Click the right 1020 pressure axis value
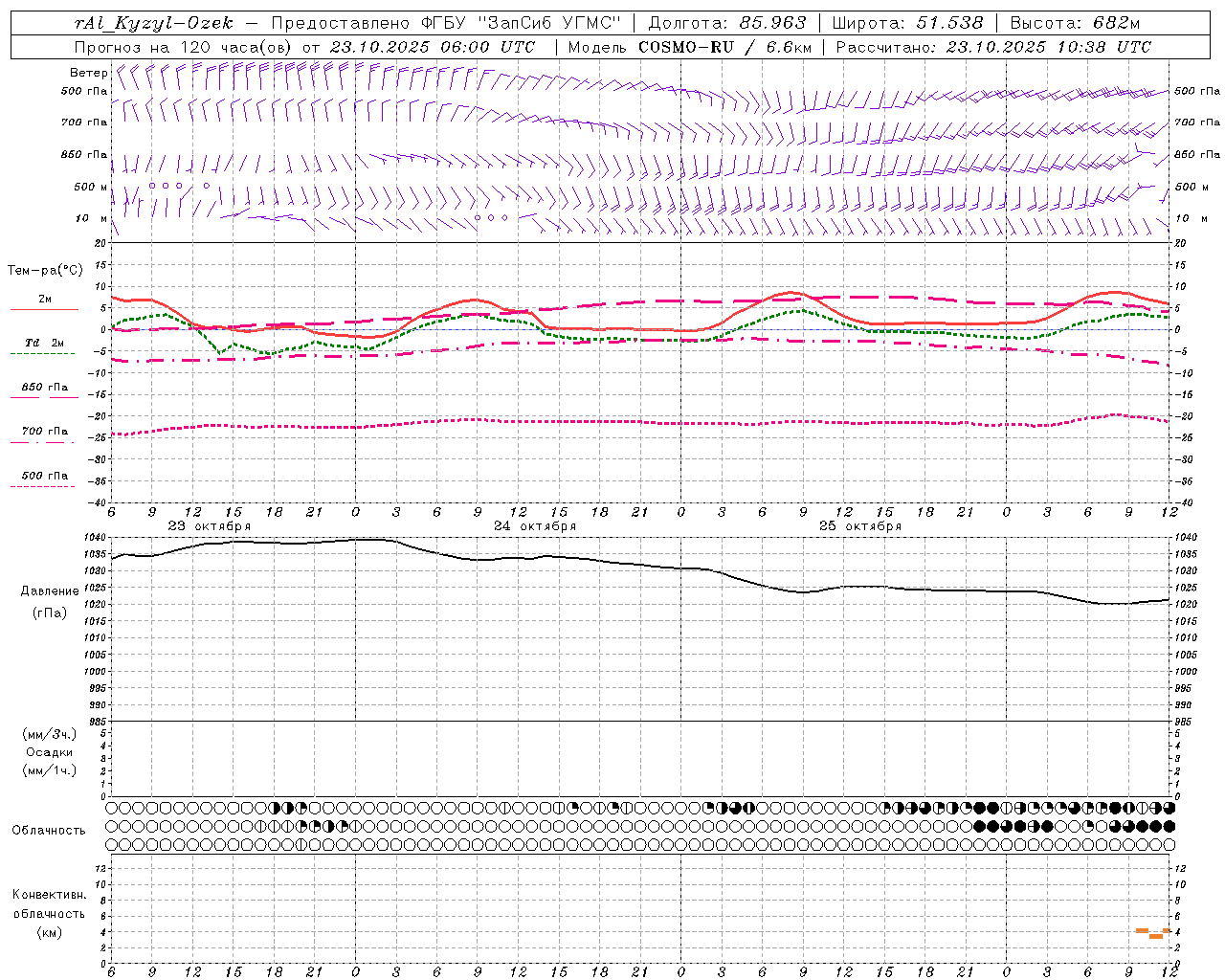The width and height of the screenshot is (1225, 980). click(1187, 605)
